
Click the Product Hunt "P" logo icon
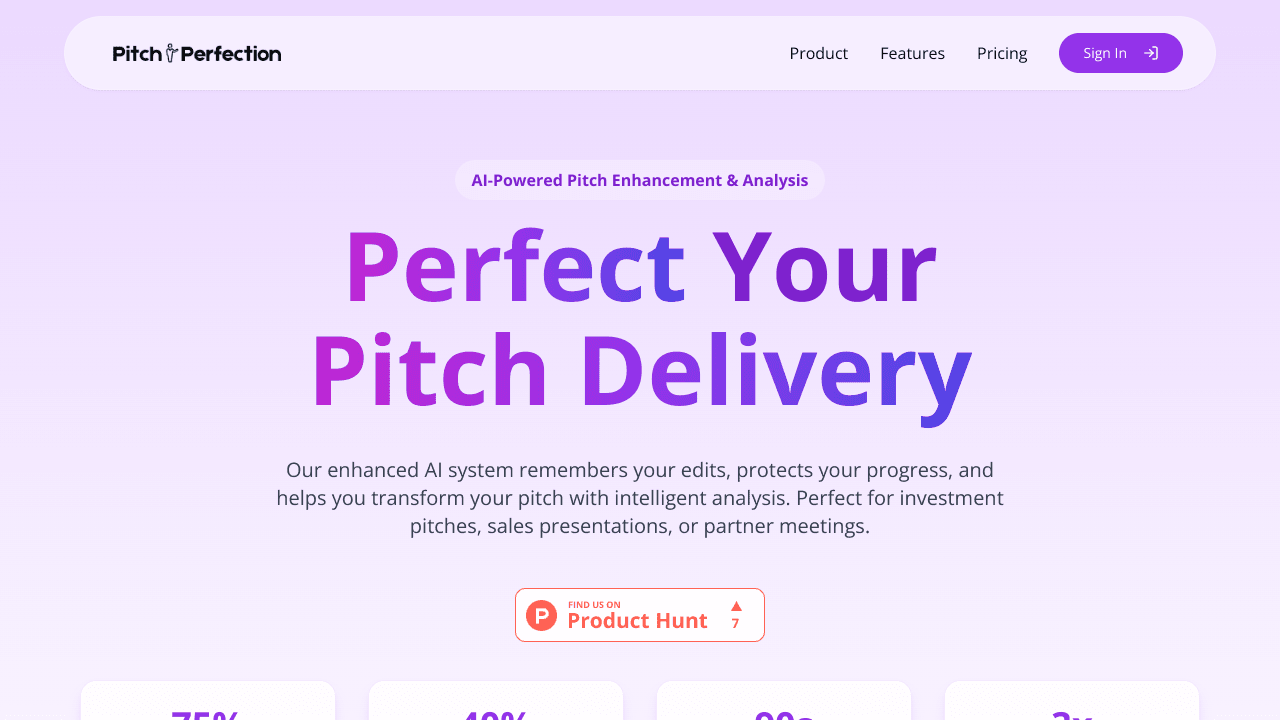coord(541,615)
